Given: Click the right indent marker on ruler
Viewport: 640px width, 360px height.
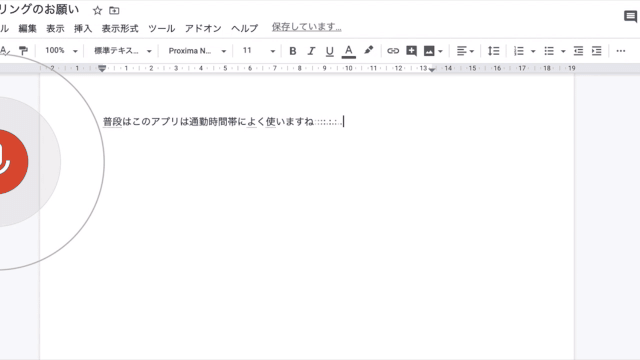Looking at the screenshot, I should 432,69.
